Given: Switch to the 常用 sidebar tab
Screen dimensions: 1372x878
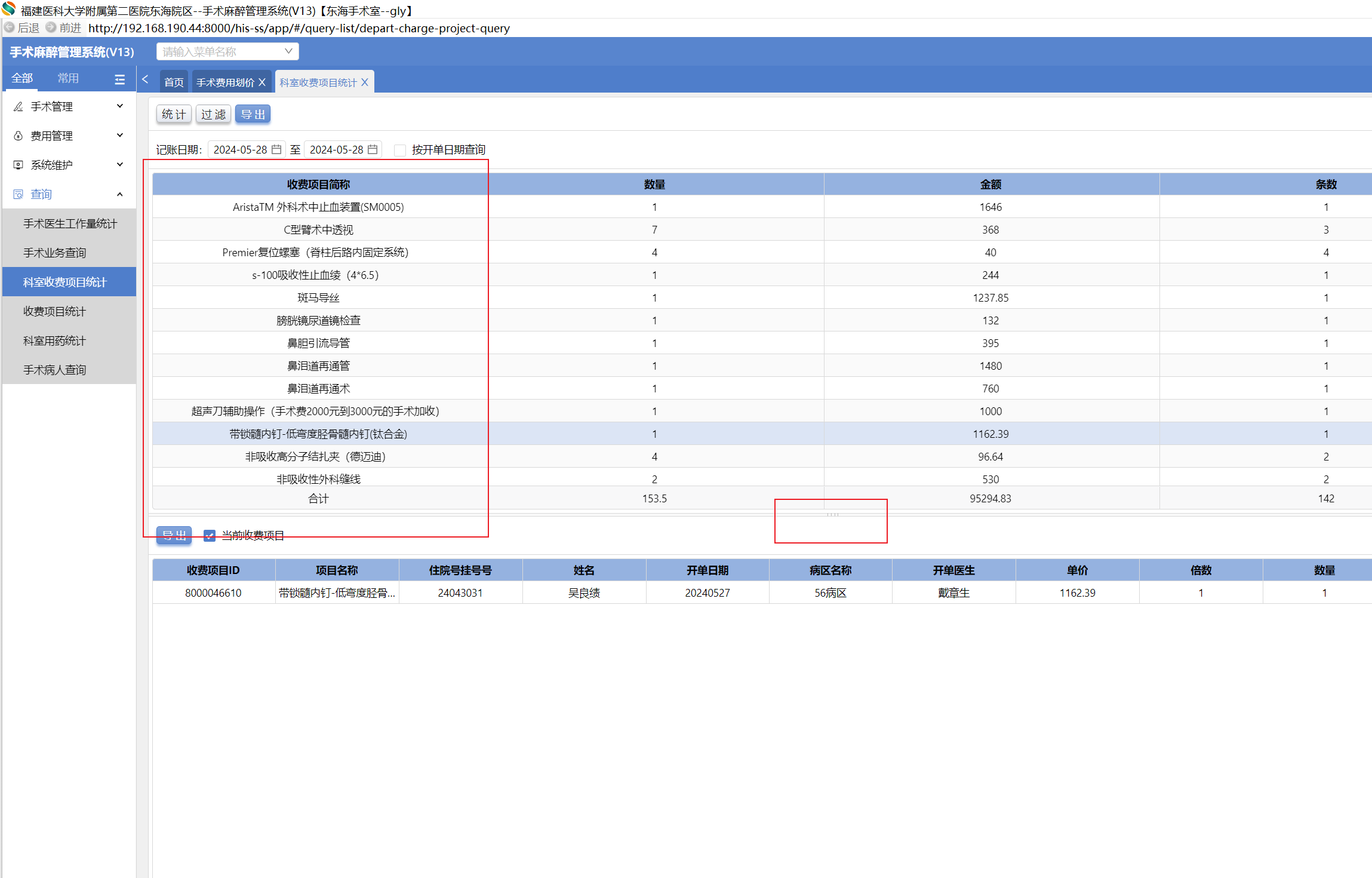Looking at the screenshot, I should point(68,78).
